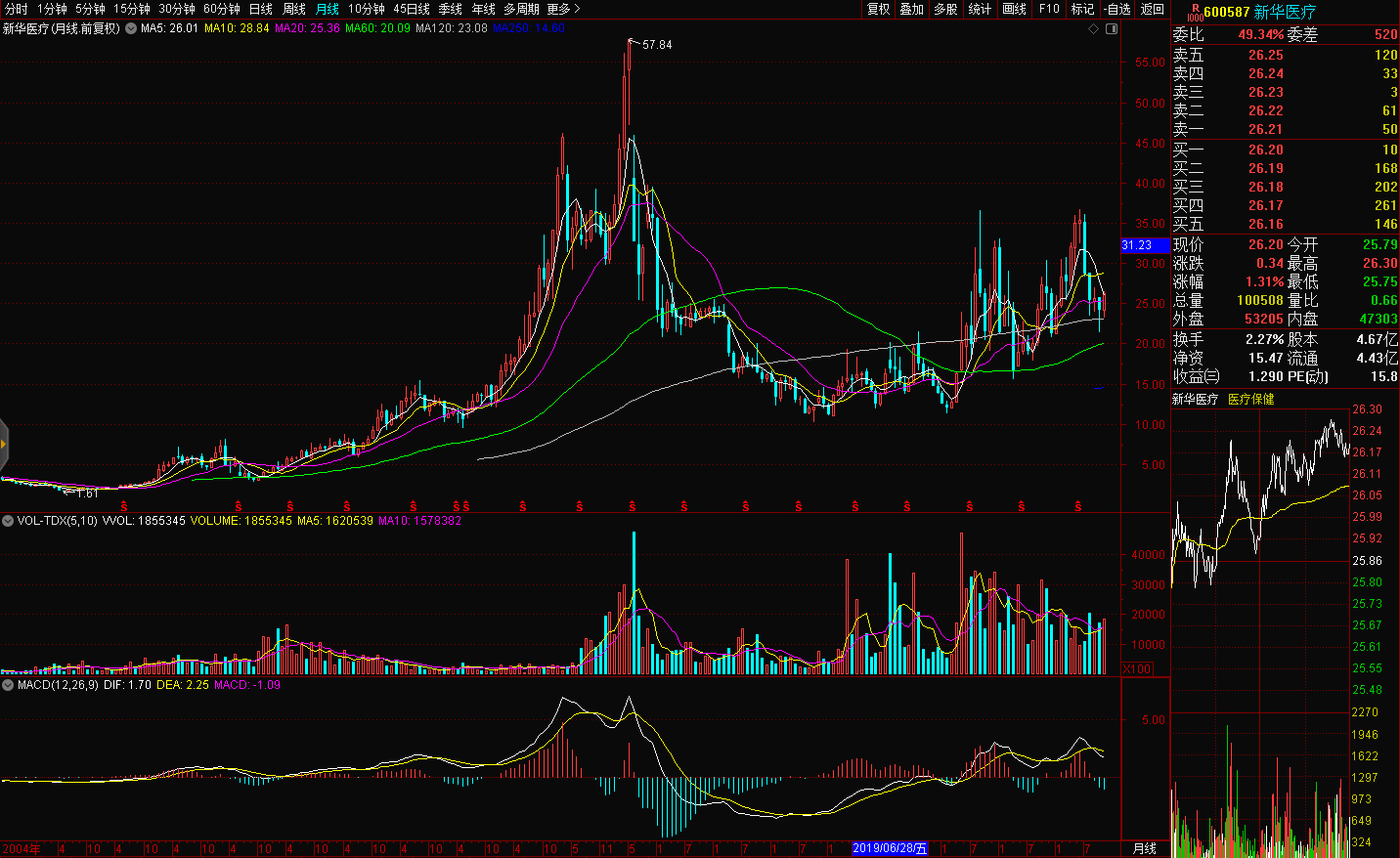Expand the 更多 periods list
The height and width of the screenshot is (858, 1400).
(x=564, y=9)
